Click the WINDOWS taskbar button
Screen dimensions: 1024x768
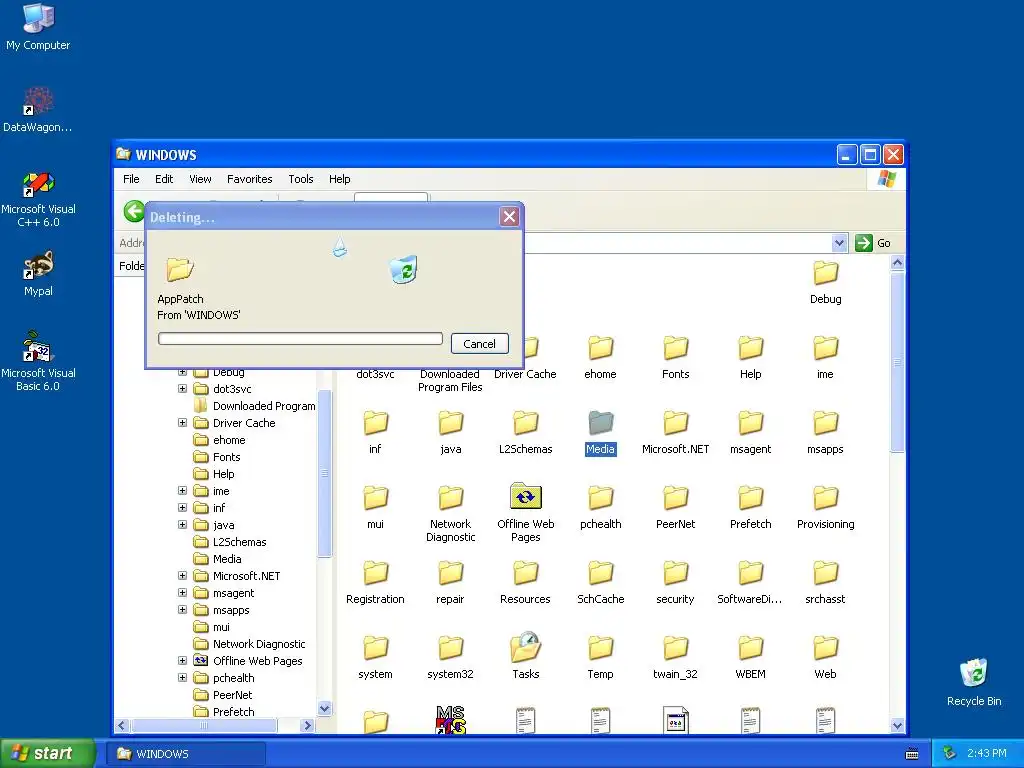click(x=186, y=754)
